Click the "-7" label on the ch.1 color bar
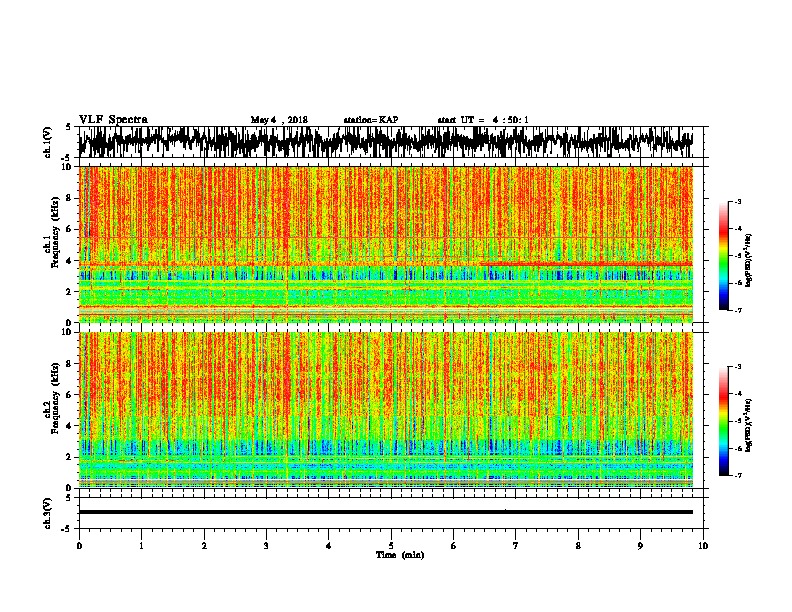The image size is (792, 612). 738,310
